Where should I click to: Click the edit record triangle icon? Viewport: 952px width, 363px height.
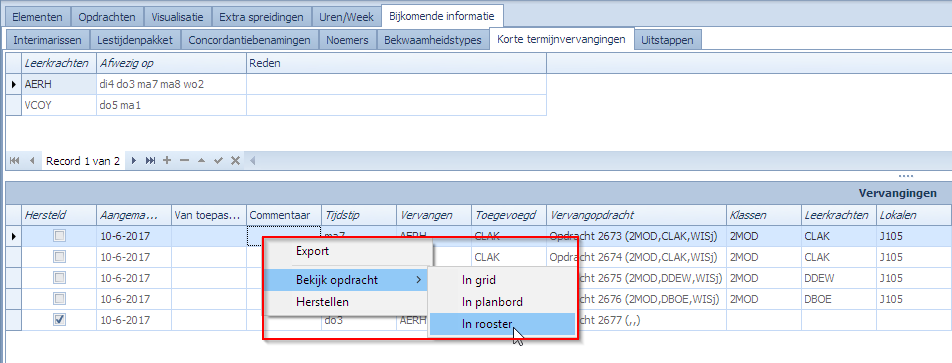pos(202,161)
